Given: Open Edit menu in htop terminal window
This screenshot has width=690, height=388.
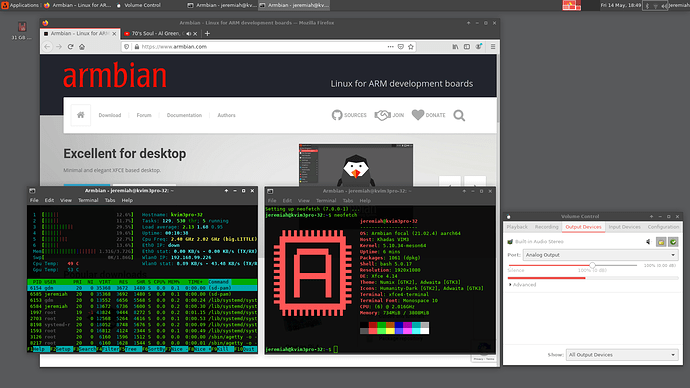Looking at the screenshot, I should coord(49,200).
